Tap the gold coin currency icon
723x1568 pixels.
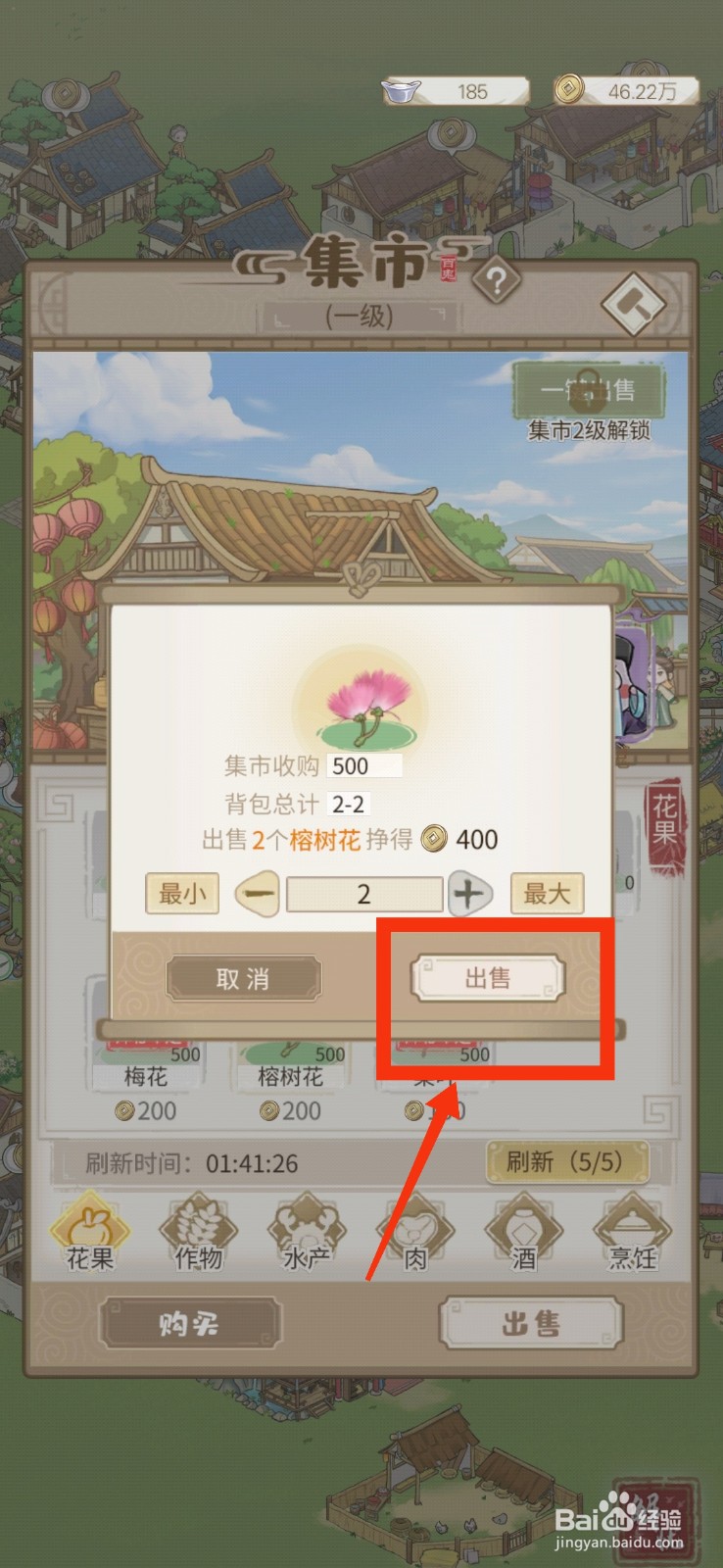[567, 90]
